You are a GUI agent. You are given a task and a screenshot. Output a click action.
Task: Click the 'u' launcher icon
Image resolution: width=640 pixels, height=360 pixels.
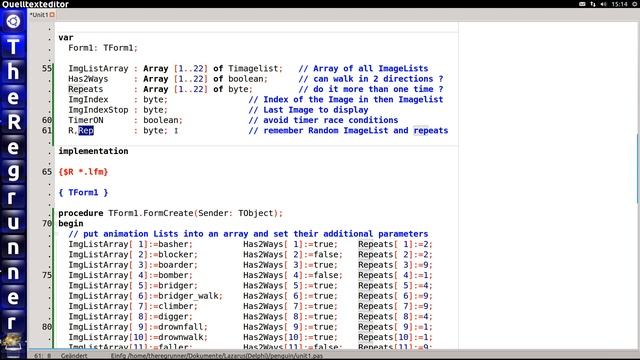coord(13,222)
